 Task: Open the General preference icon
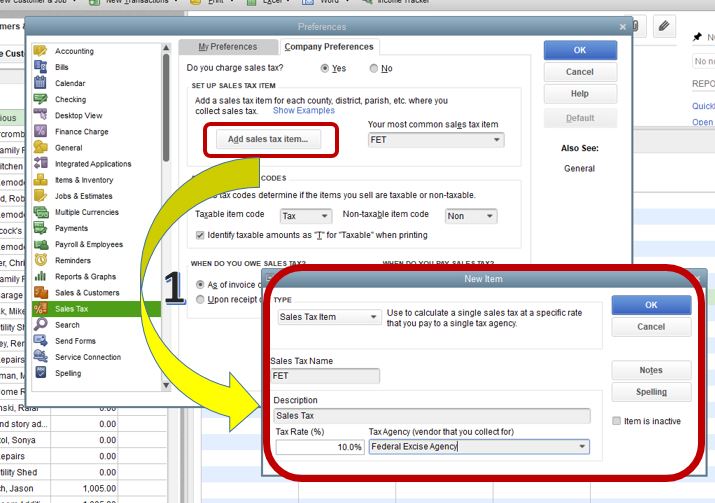click(x=40, y=147)
